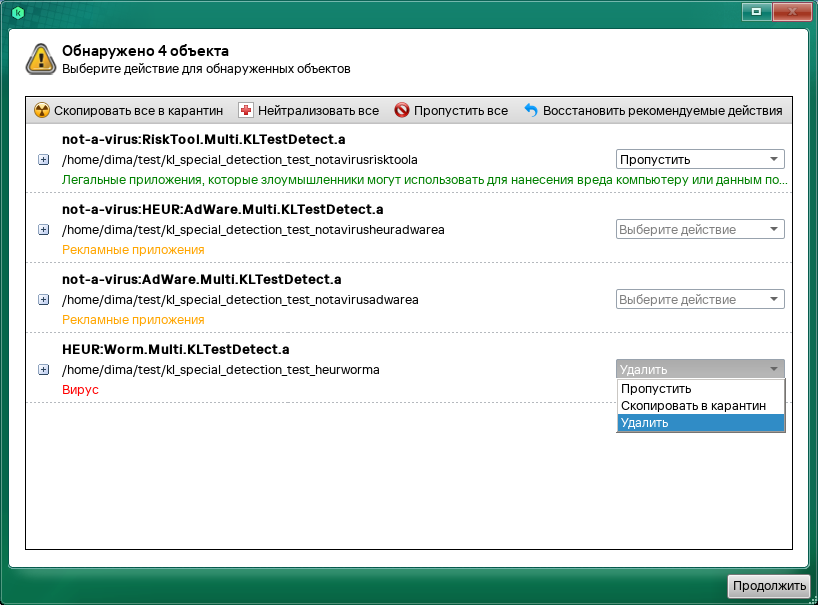Click the quarantine radiation icon in toolbar

tap(41, 111)
